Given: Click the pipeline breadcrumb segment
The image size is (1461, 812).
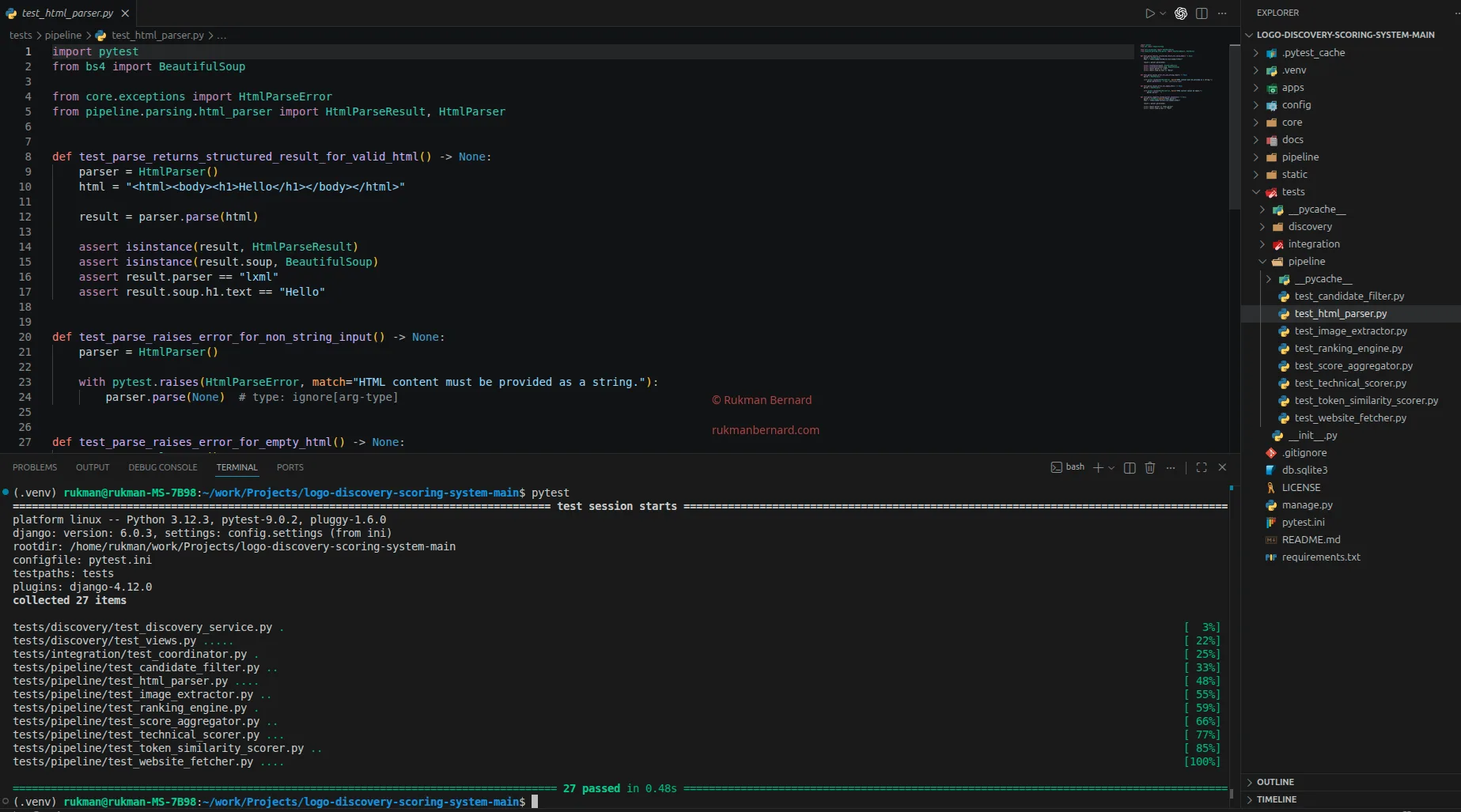Looking at the screenshot, I should [63, 36].
